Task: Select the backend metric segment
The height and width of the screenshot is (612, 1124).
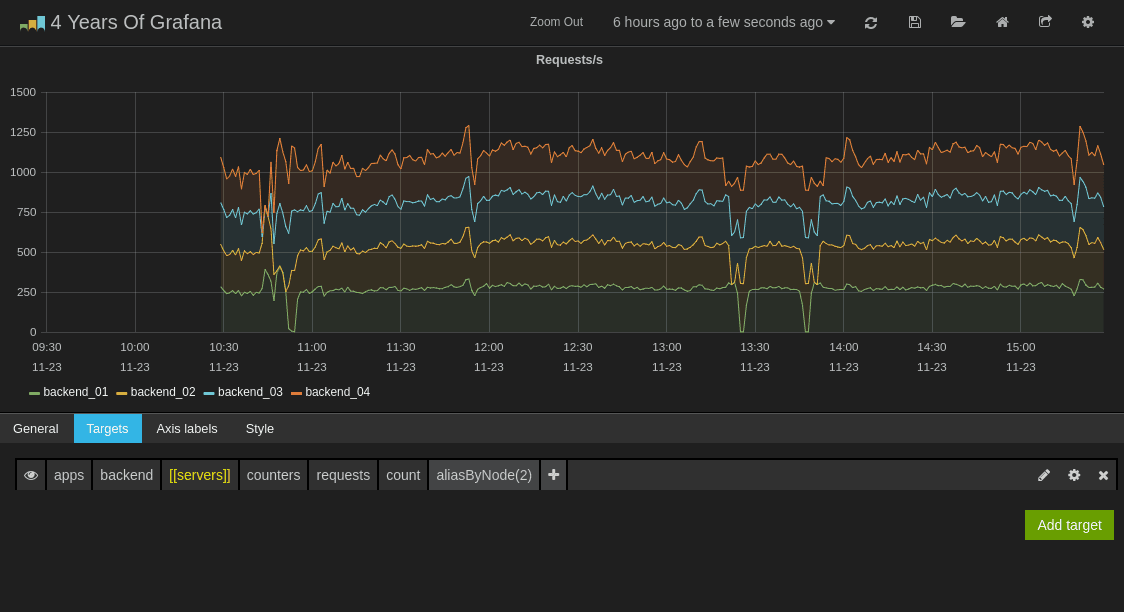Action: [127, 475]
